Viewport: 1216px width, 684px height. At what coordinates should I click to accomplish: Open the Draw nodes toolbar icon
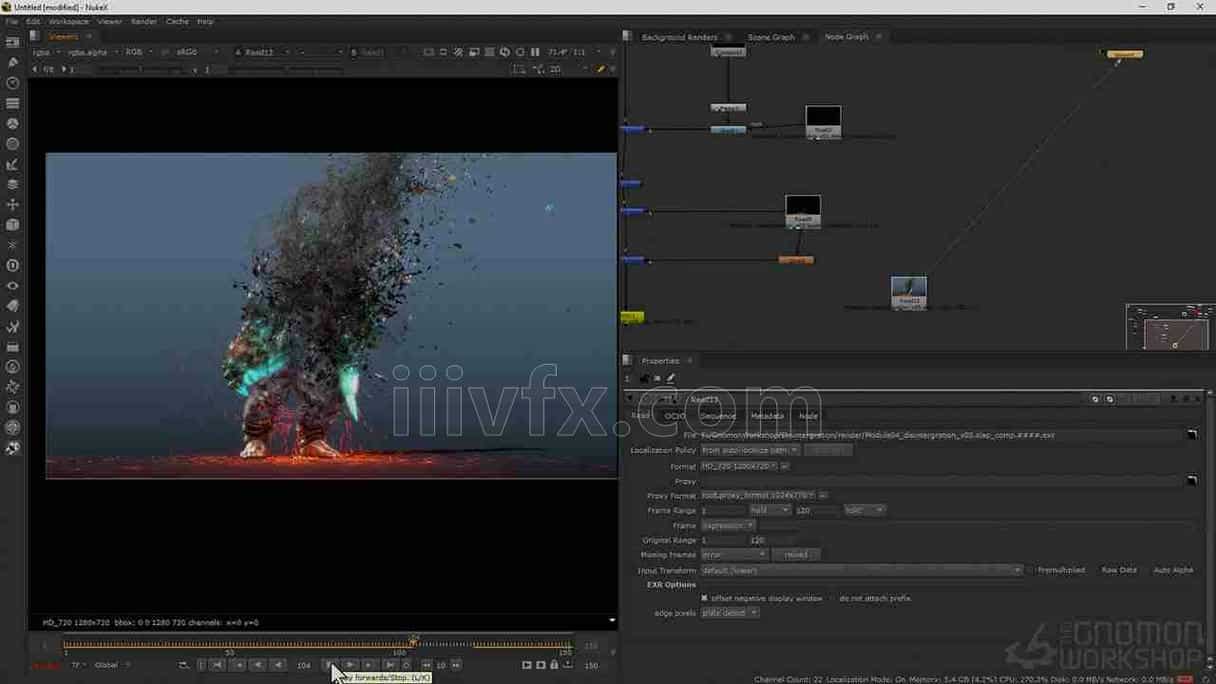coord(13,63)
